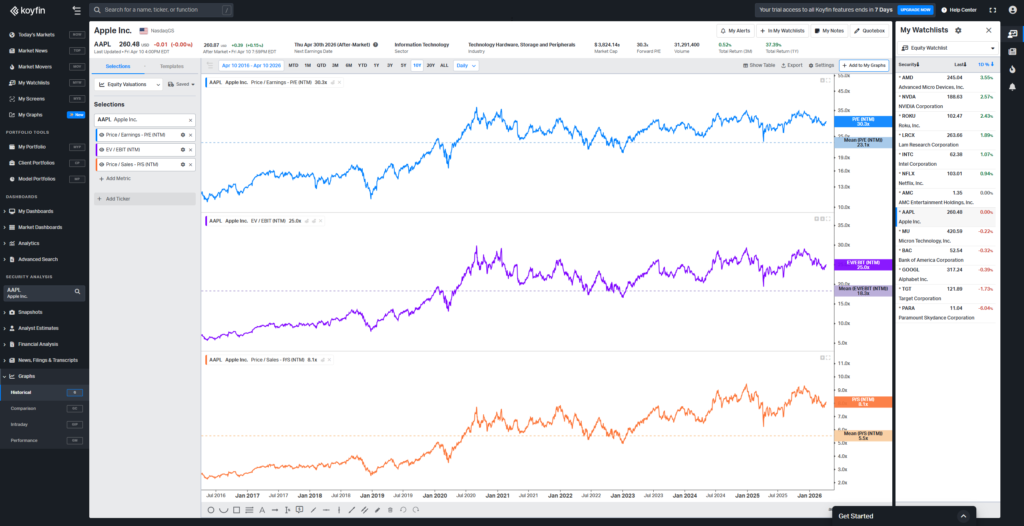This screenshot has height=526, width=1024.
Task: Click search magnifier beside AAPL in sidebar
Action: (x=77, y=291)
